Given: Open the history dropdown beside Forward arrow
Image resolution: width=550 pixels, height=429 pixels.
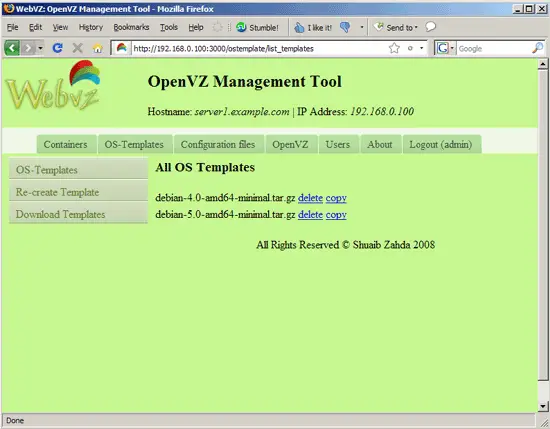Looking at the screenshot, I should (x=40, y=48).
